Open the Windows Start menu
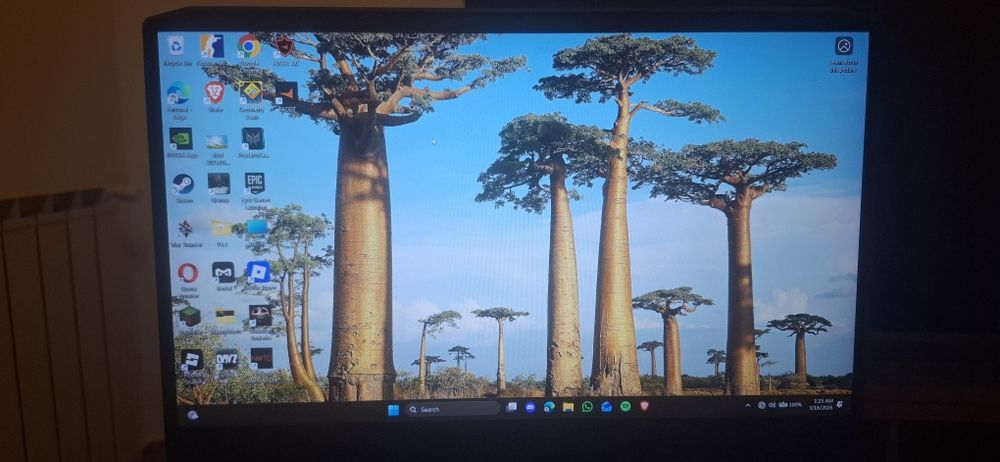This screenshot has height=462, width=1000. pyautogui.click(x=393, y=410)
